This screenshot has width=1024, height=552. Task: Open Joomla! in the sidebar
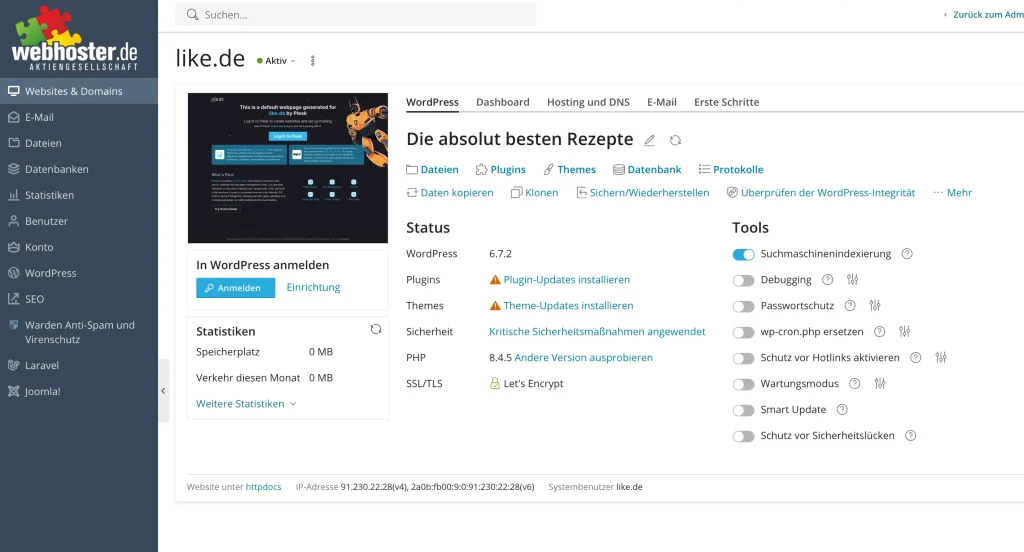[79, 391]
